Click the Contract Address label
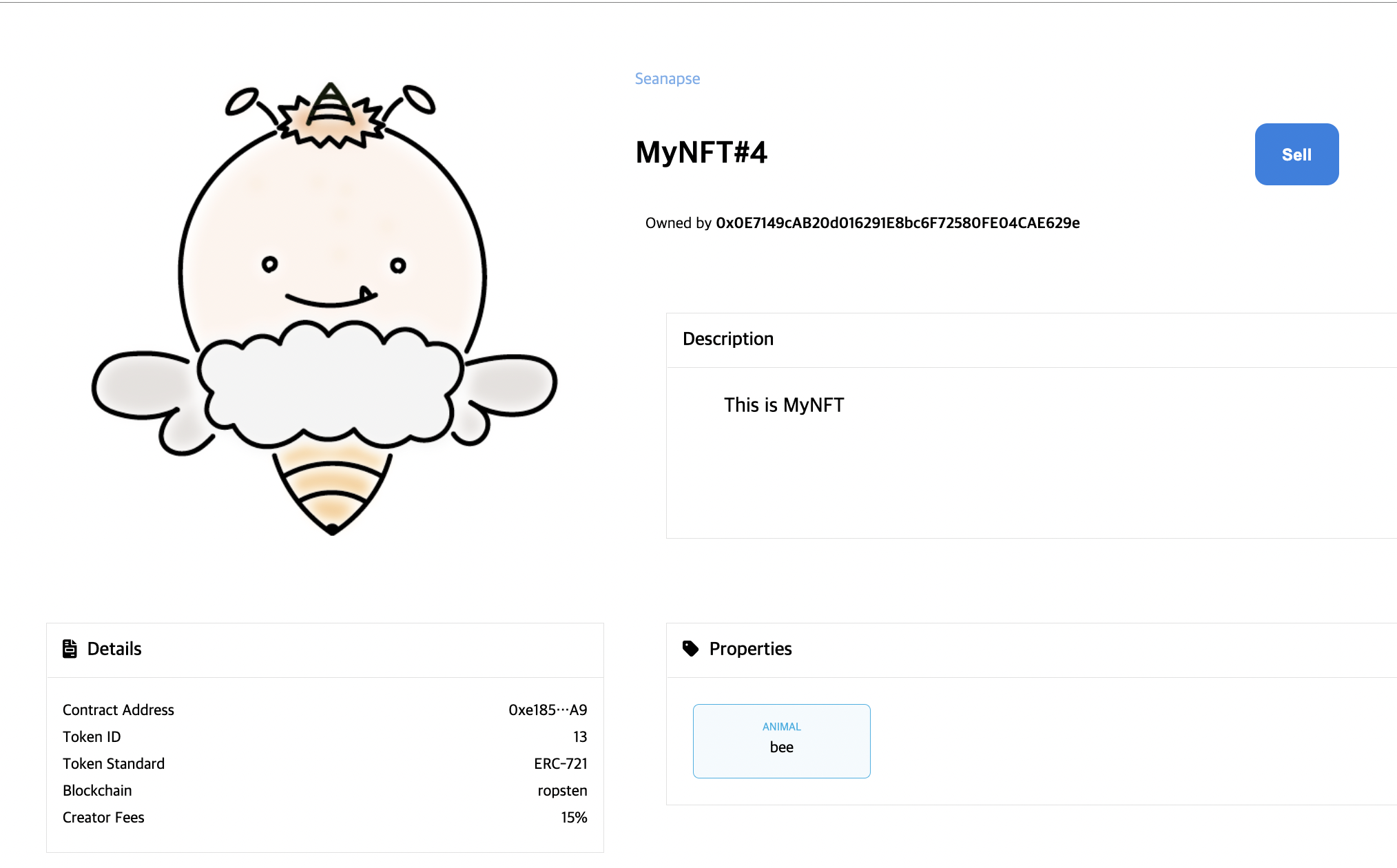This screenshot has height=868, width=1397. [118, 710]
